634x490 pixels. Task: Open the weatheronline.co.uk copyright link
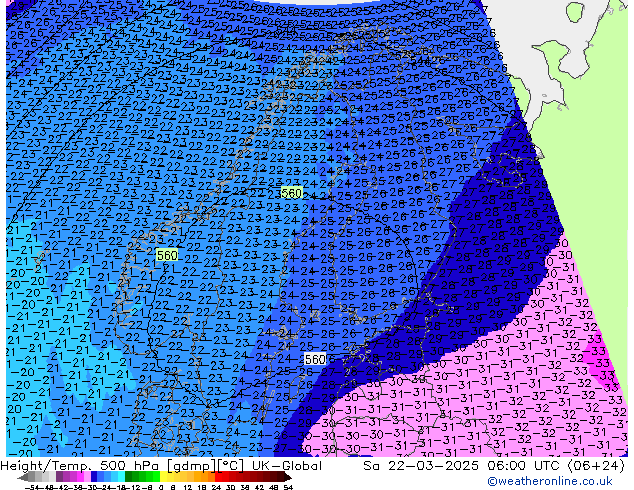pos(565,481)
